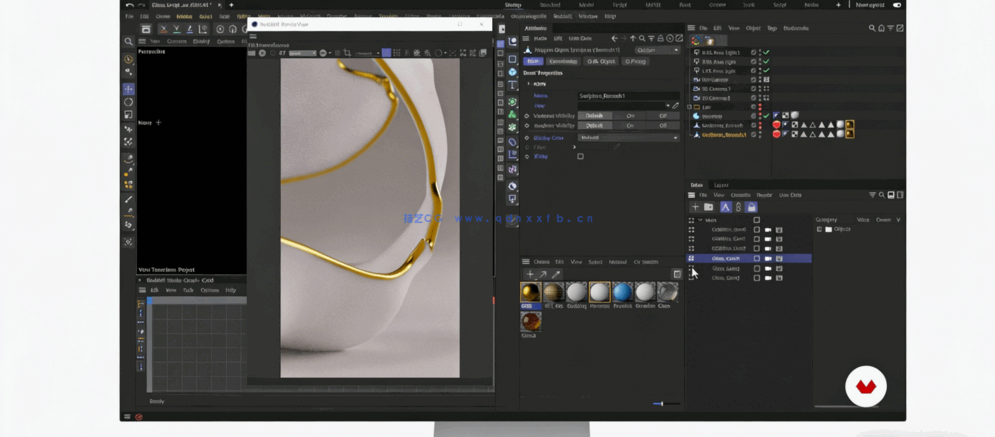This screenshot has width=995, height=437.
Task: Toggle the X-Ray checkbox in Attributes
Action: coord(580,156)
